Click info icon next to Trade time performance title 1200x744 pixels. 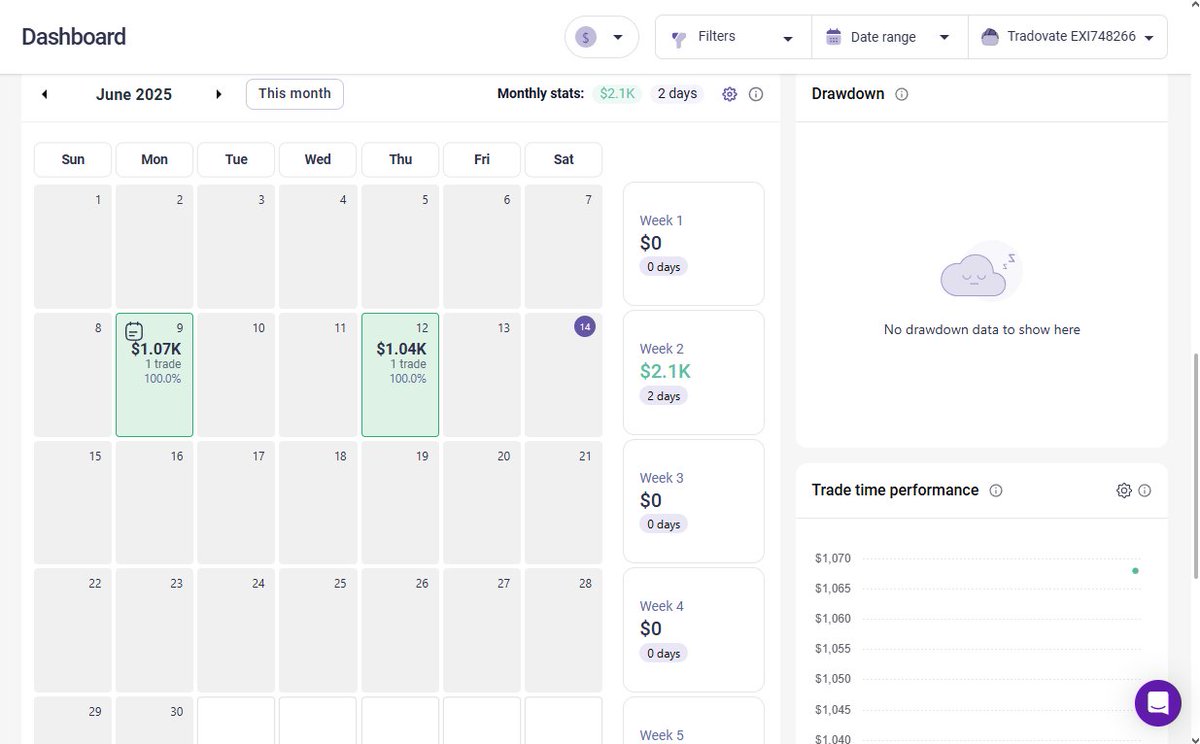tap(996, 490)
